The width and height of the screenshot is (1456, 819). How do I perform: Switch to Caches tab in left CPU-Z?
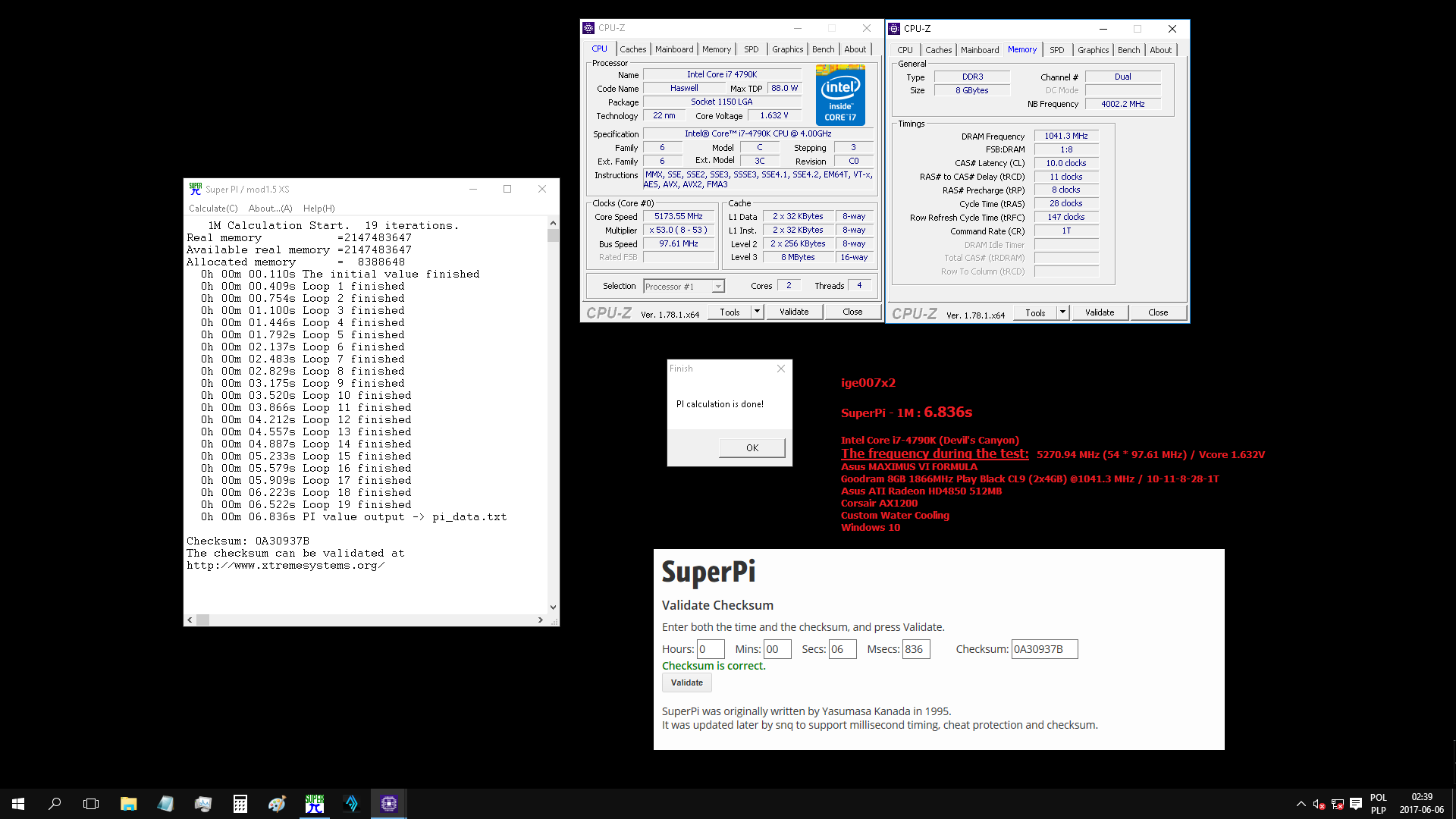pos(633,49)
